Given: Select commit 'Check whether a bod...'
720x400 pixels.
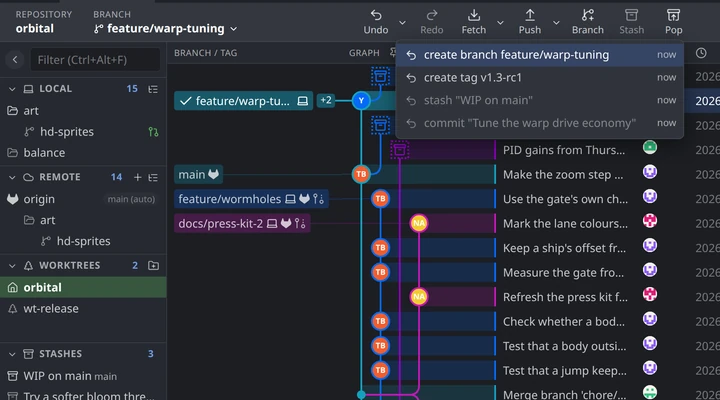Looking at the screenshot, I should click(564, 321).
